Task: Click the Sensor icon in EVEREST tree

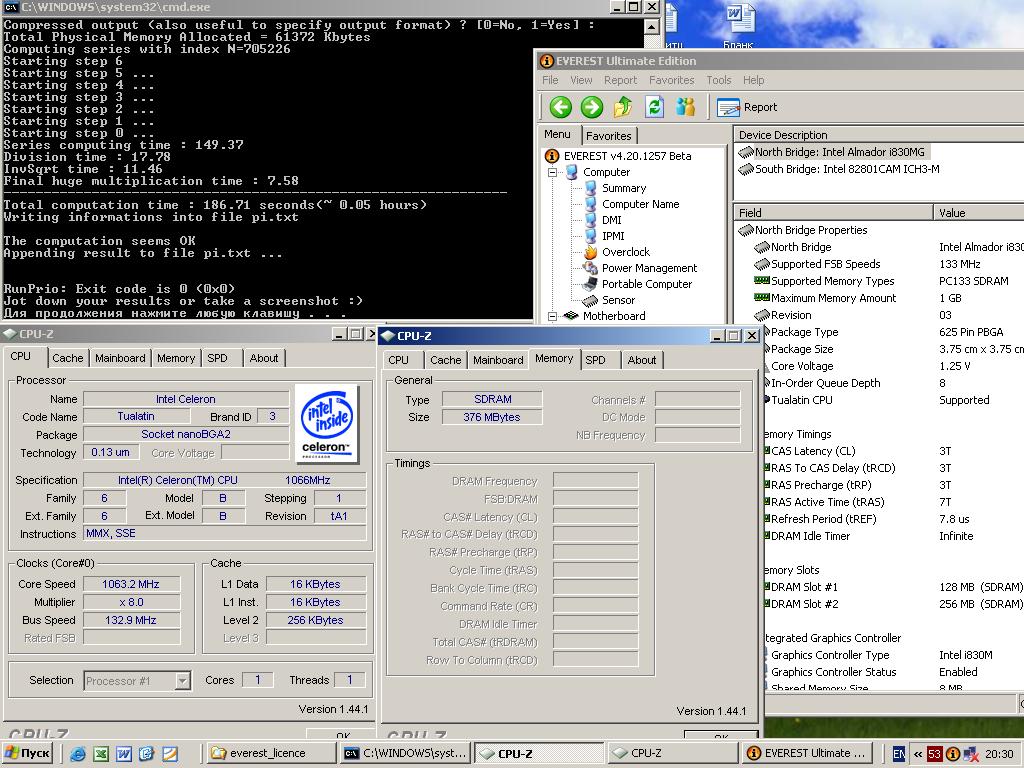Action: click(x=590, y=300)
